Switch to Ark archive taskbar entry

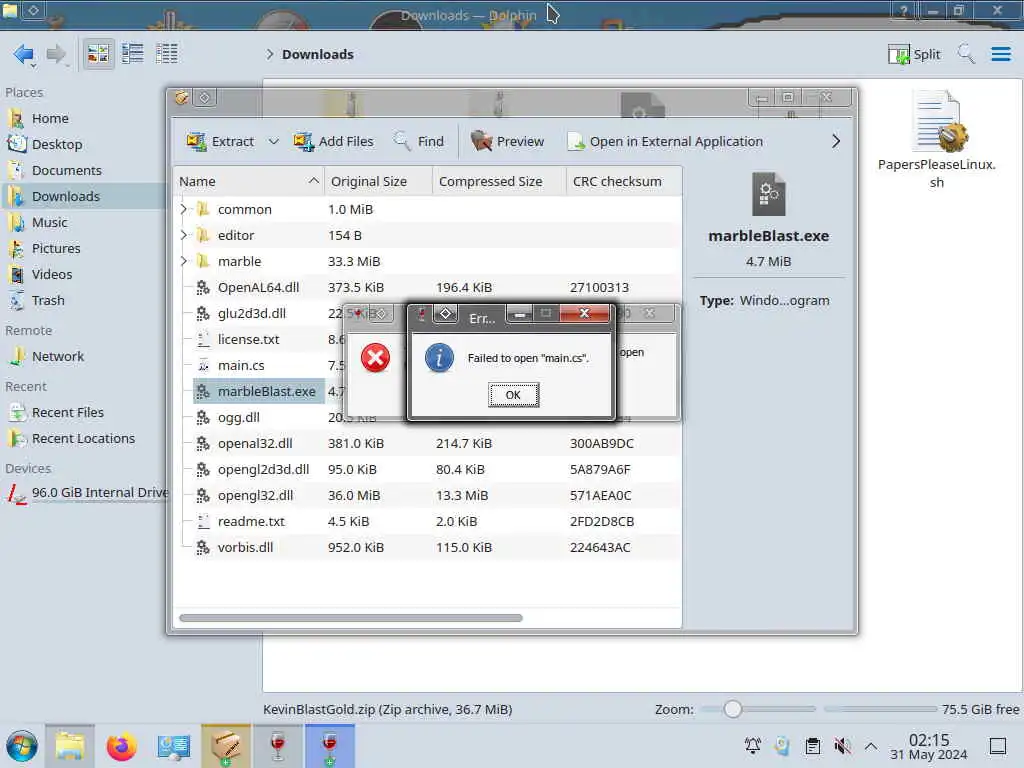(x=226, y=746)
